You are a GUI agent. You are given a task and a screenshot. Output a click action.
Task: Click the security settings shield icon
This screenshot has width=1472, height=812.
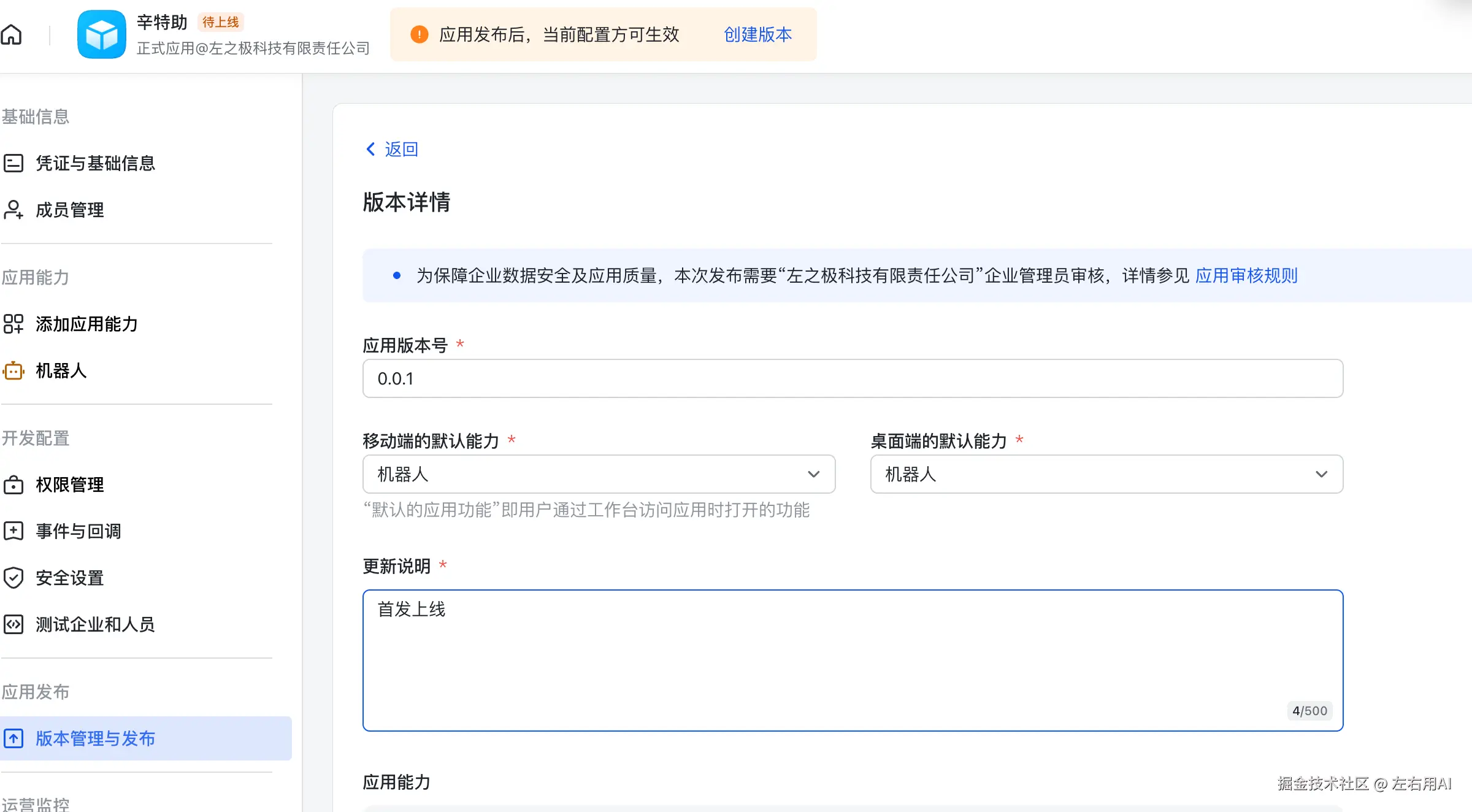pyautogui.click(x=13, y=578)
